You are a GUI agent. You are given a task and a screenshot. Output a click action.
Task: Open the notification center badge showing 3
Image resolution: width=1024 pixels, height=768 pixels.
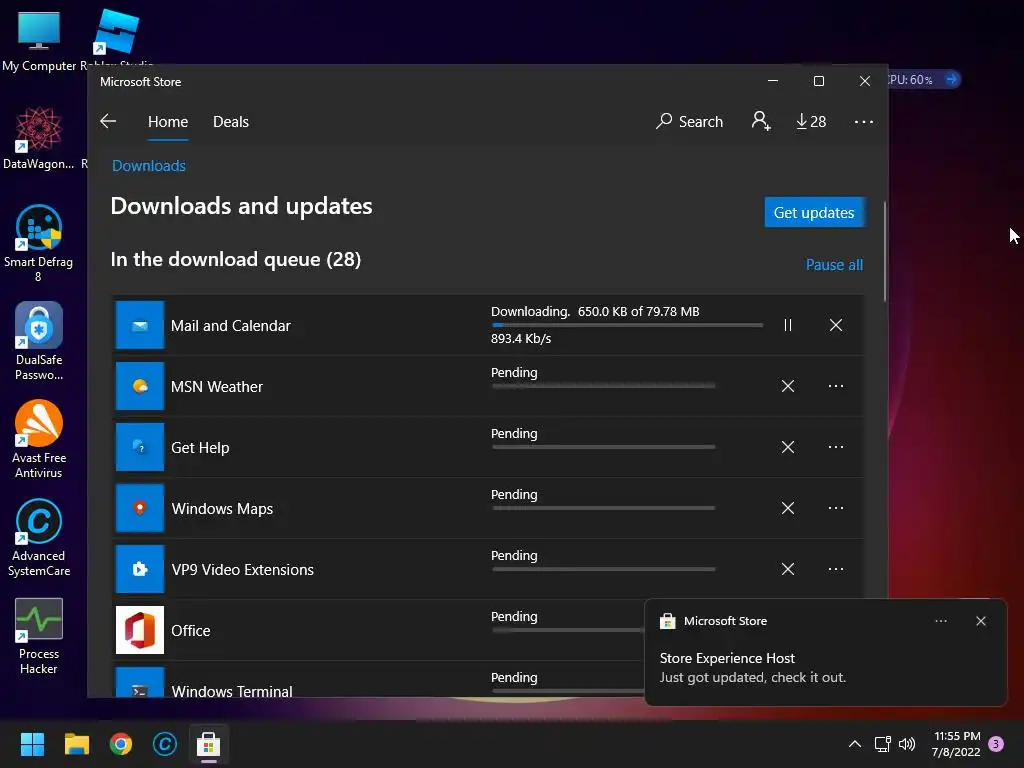996,744
